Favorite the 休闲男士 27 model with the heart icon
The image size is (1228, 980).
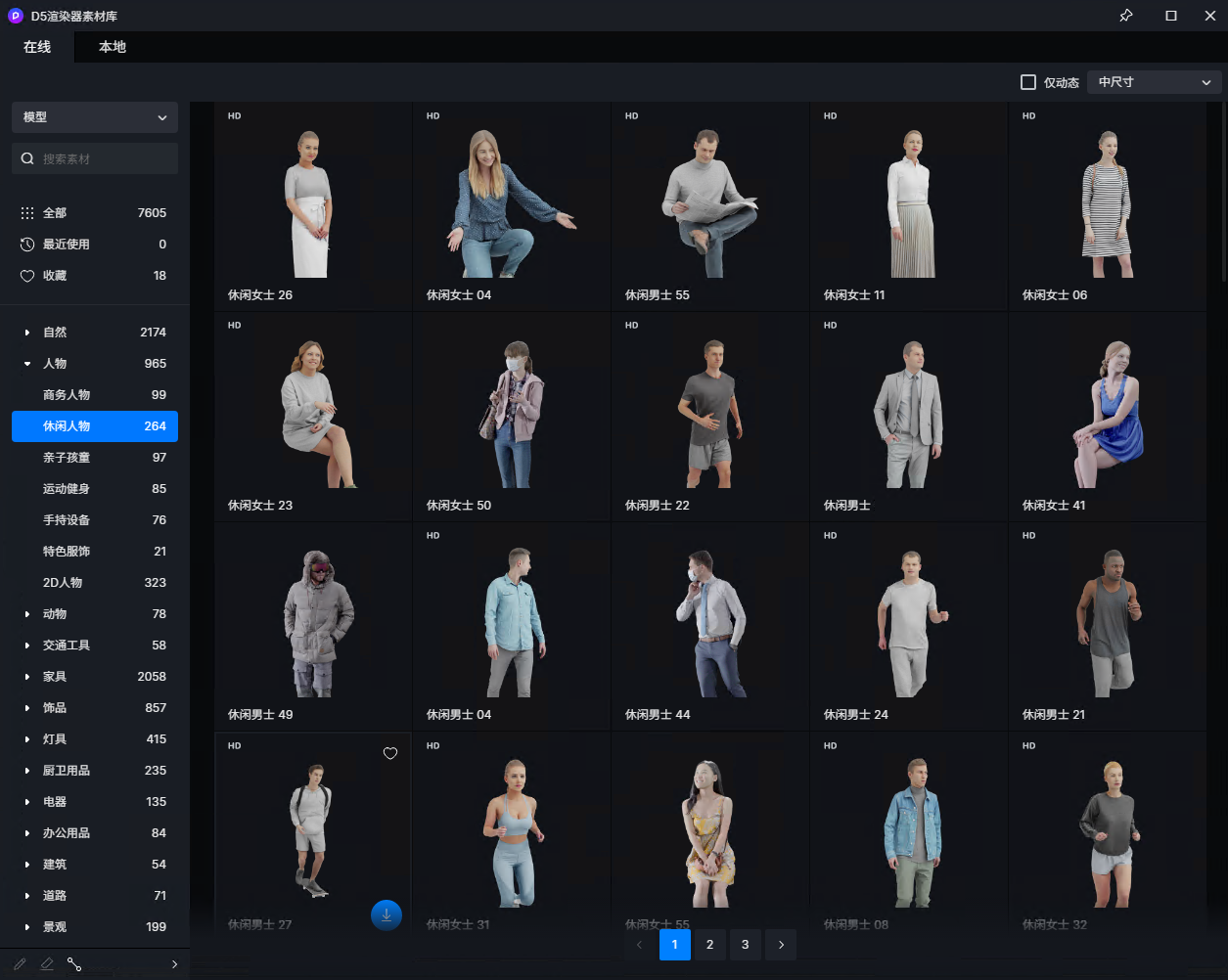[x=390, y=753]
